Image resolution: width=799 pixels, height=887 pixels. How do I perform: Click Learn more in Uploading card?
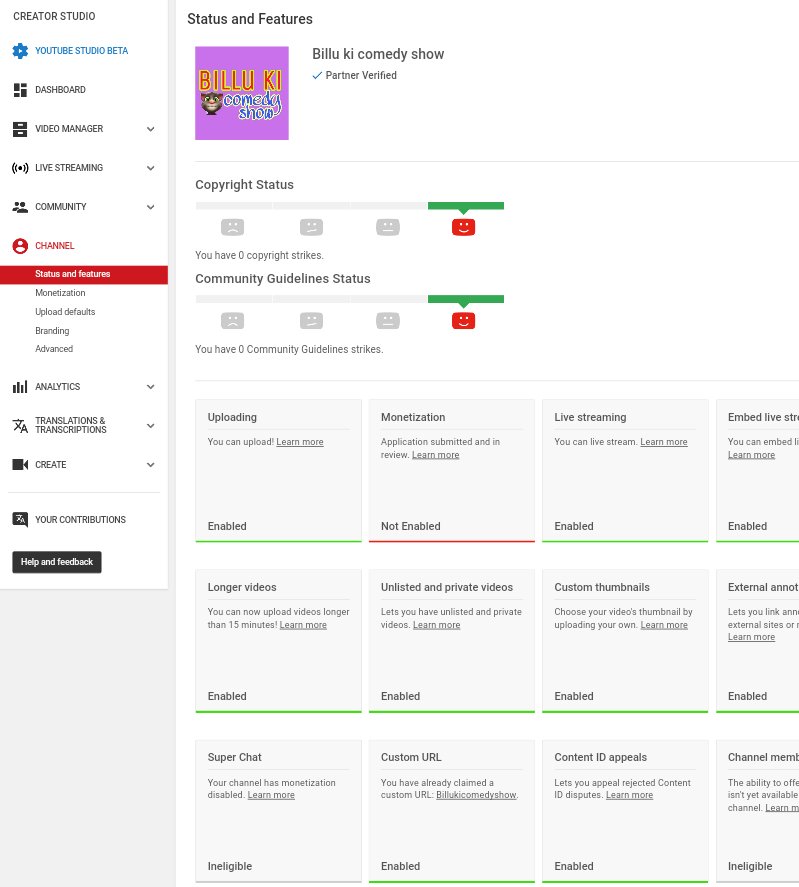[300, 442]
